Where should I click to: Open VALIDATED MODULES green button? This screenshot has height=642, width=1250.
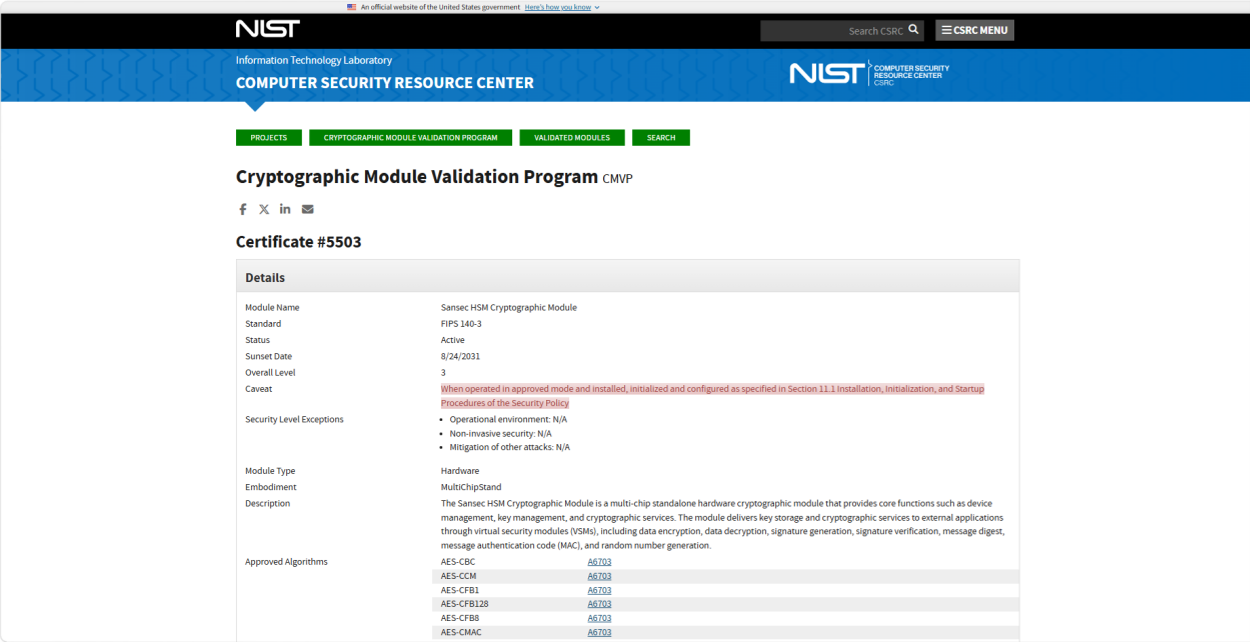click(x=572, y=138)
